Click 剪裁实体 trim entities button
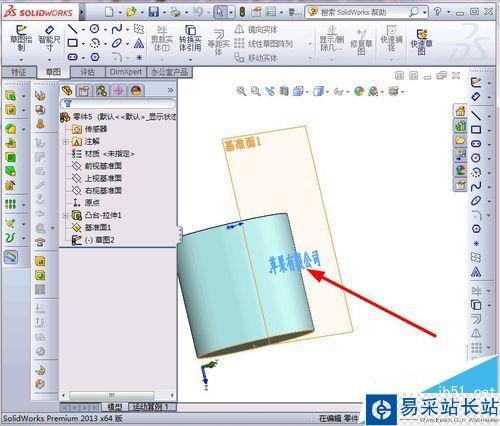 pos(162,38)
